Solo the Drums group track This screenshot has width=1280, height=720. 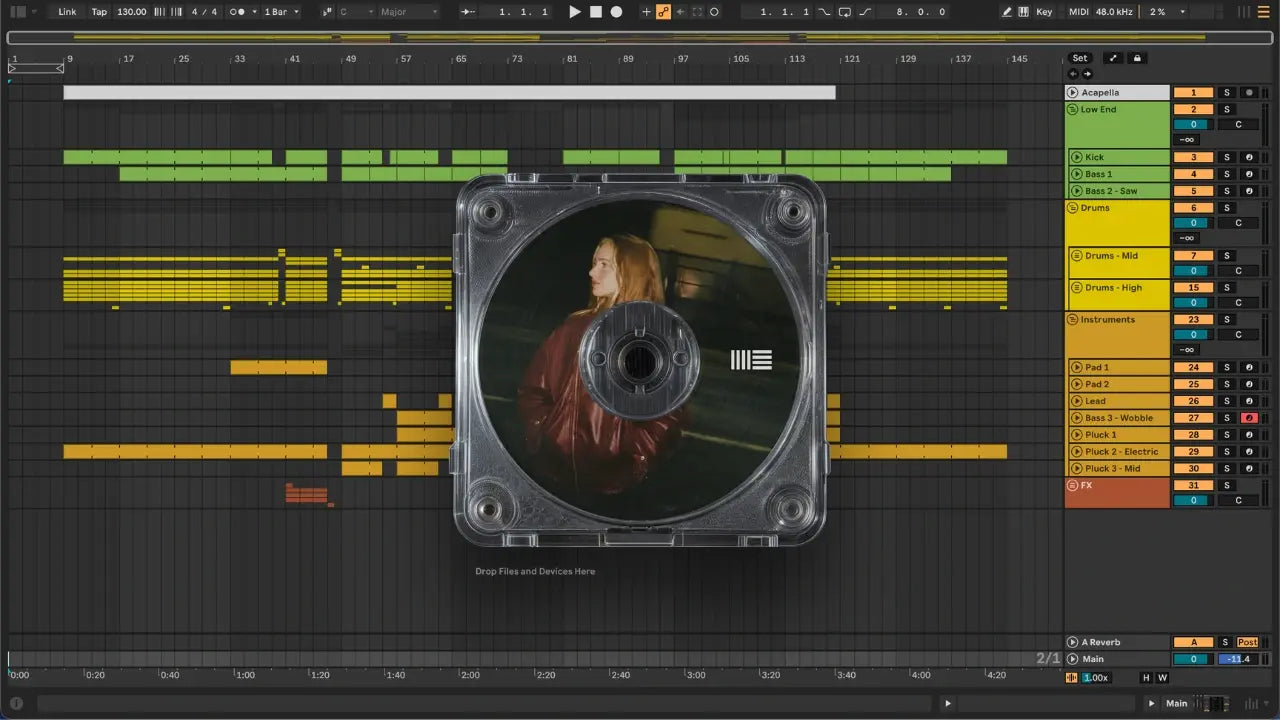coord(1227,208)
